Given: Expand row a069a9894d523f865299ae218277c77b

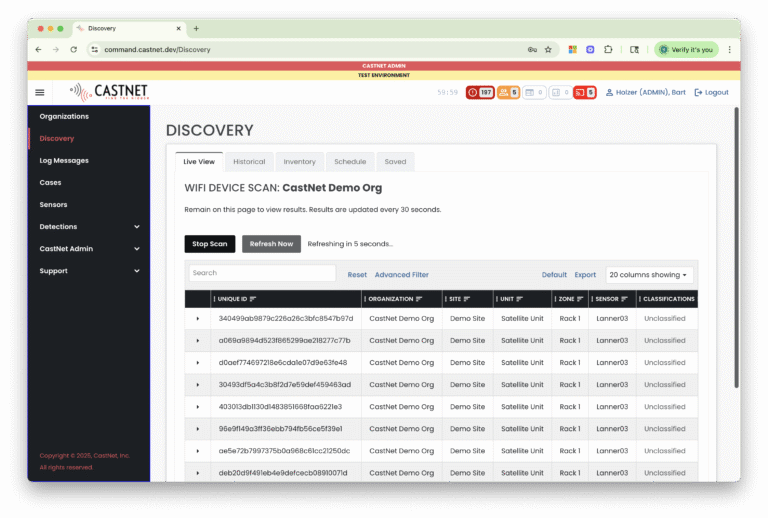Looking at the screenshot, I should coord(197,341).
